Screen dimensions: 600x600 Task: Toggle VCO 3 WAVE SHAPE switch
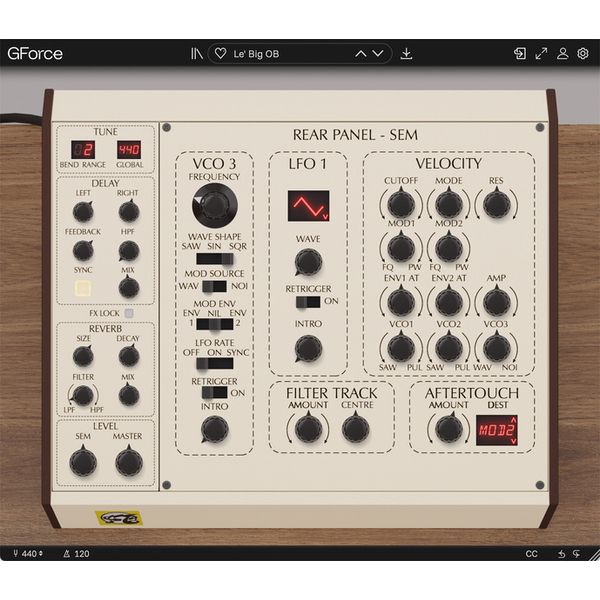[215, 259]
